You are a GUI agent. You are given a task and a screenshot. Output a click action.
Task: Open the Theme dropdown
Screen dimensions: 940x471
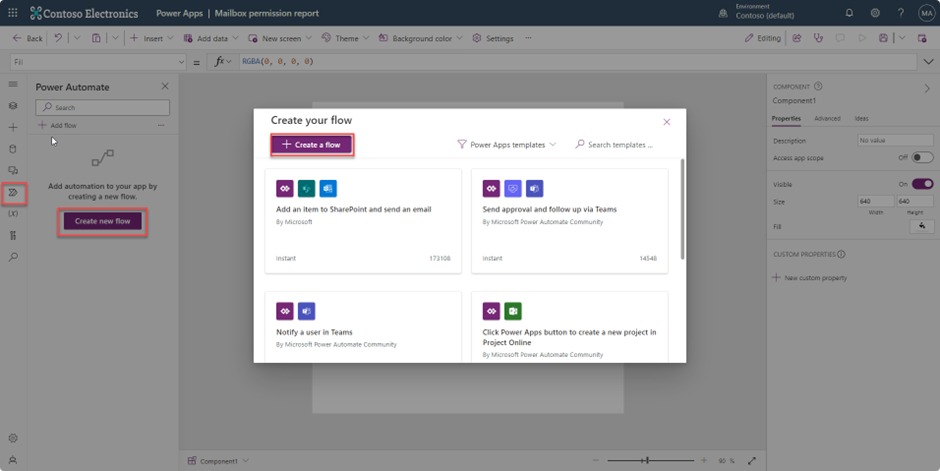(345, 38)
